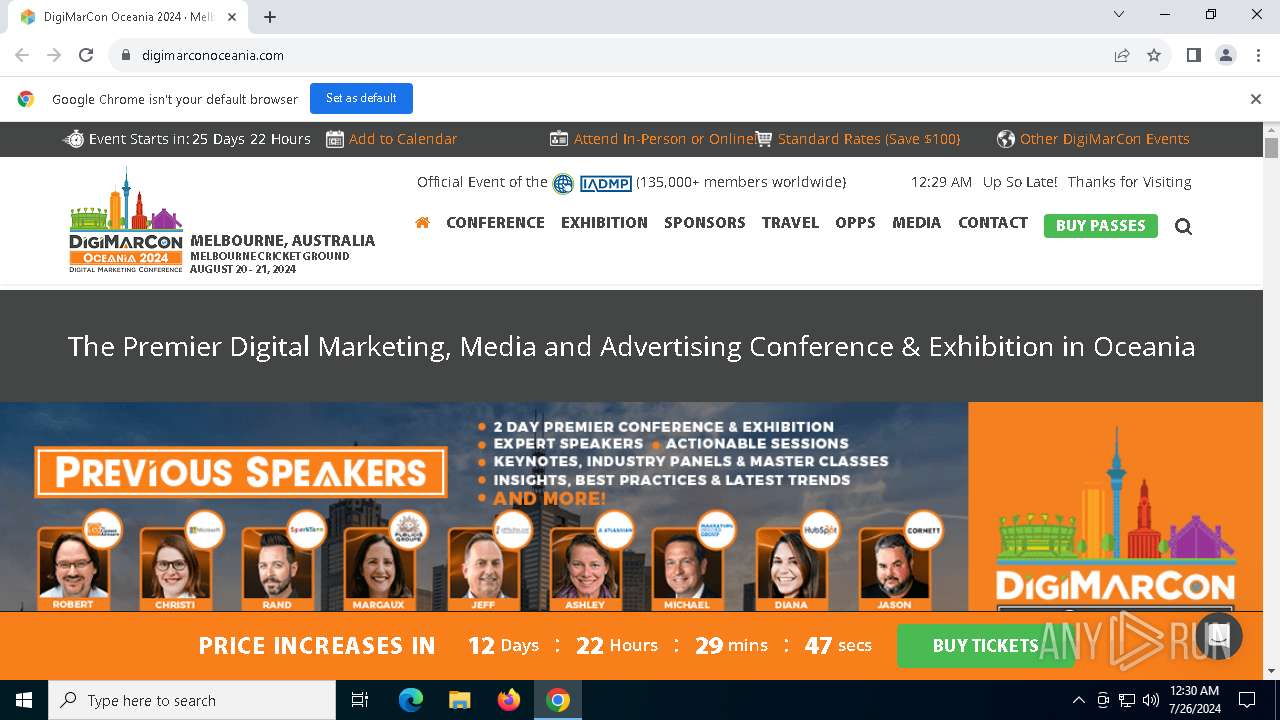Open the notification center icon
Viewport: 1280px width, 720px height.
click(1247, 700)
